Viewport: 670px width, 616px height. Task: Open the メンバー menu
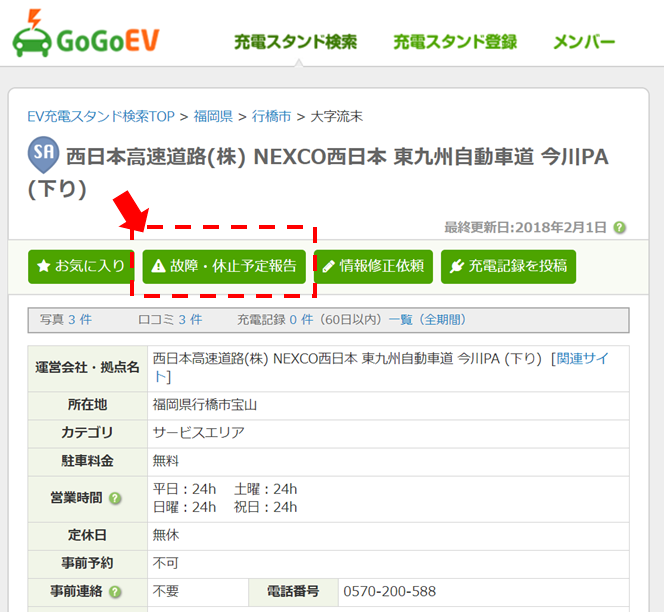pos(584,42)
